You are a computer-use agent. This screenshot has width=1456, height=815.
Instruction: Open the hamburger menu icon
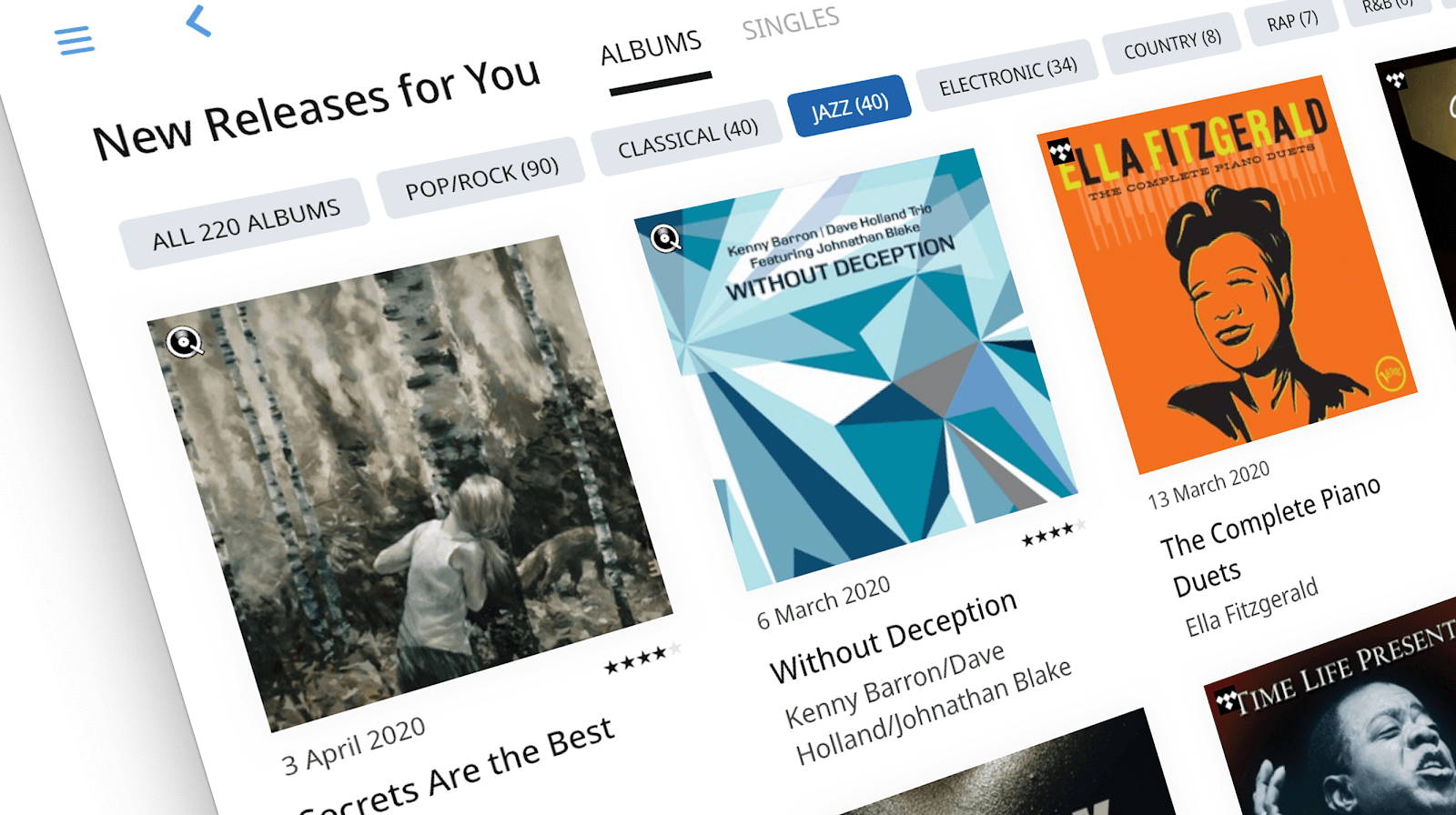point(75,40)
